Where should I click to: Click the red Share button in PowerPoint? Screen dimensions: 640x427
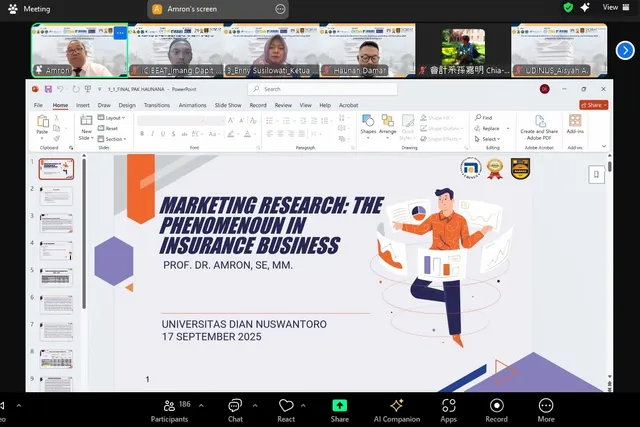pyautogui.click(x=593, y=105)
